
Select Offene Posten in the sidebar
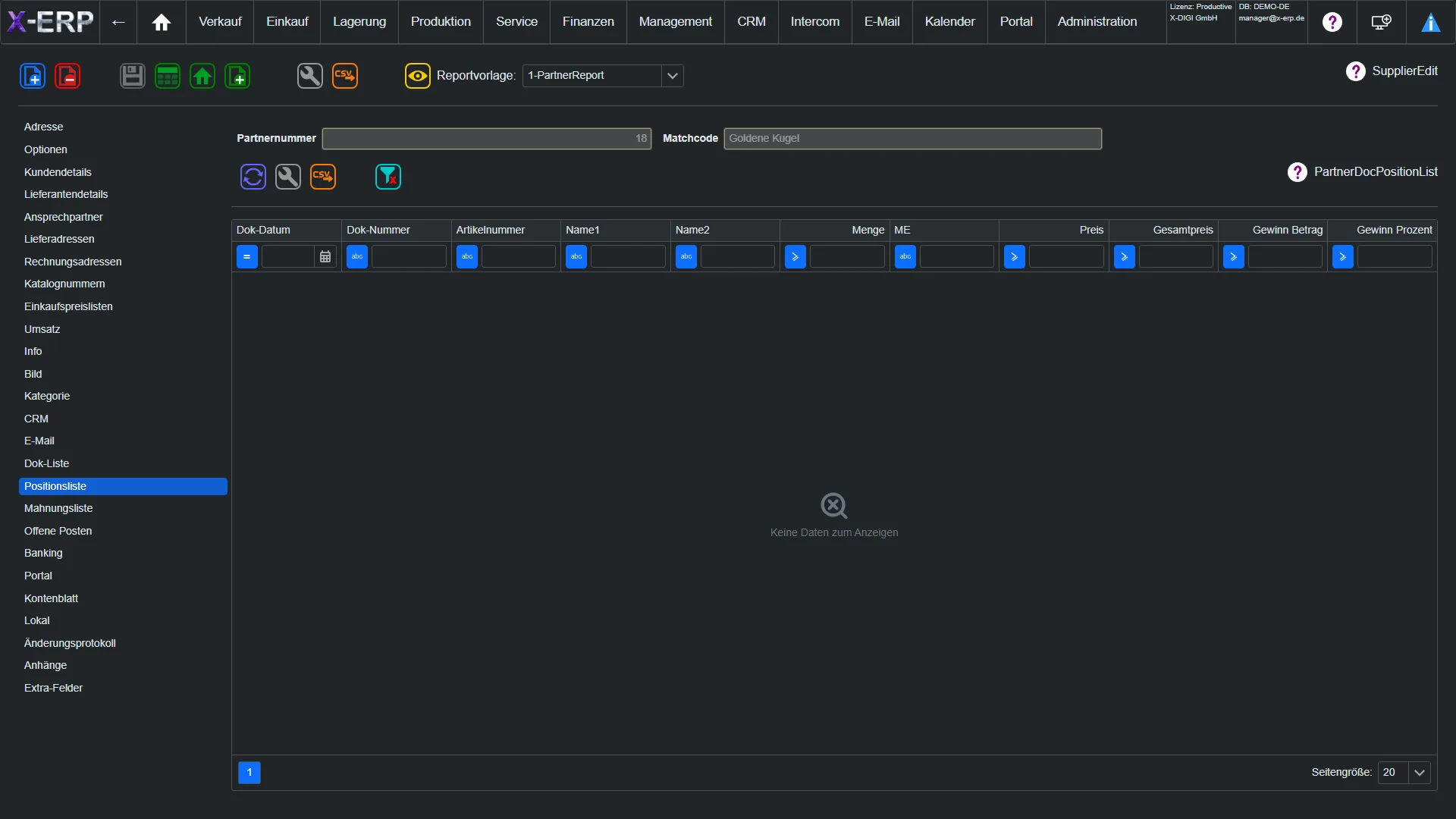123,531
